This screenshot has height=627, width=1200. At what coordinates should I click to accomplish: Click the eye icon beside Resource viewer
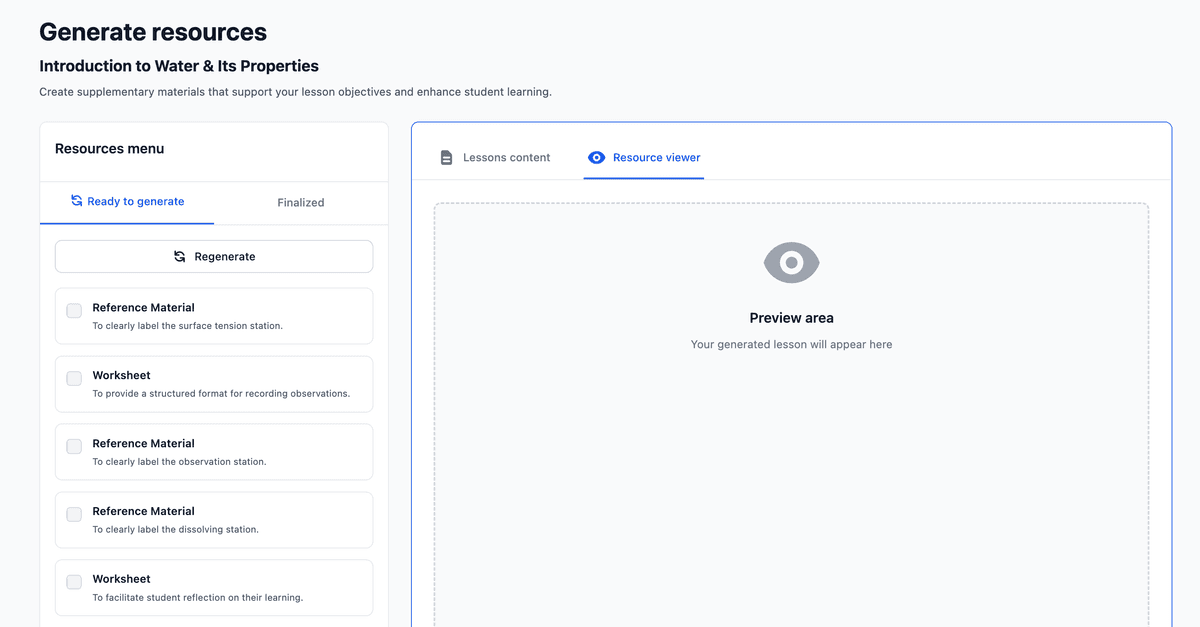tap(596, 157)
